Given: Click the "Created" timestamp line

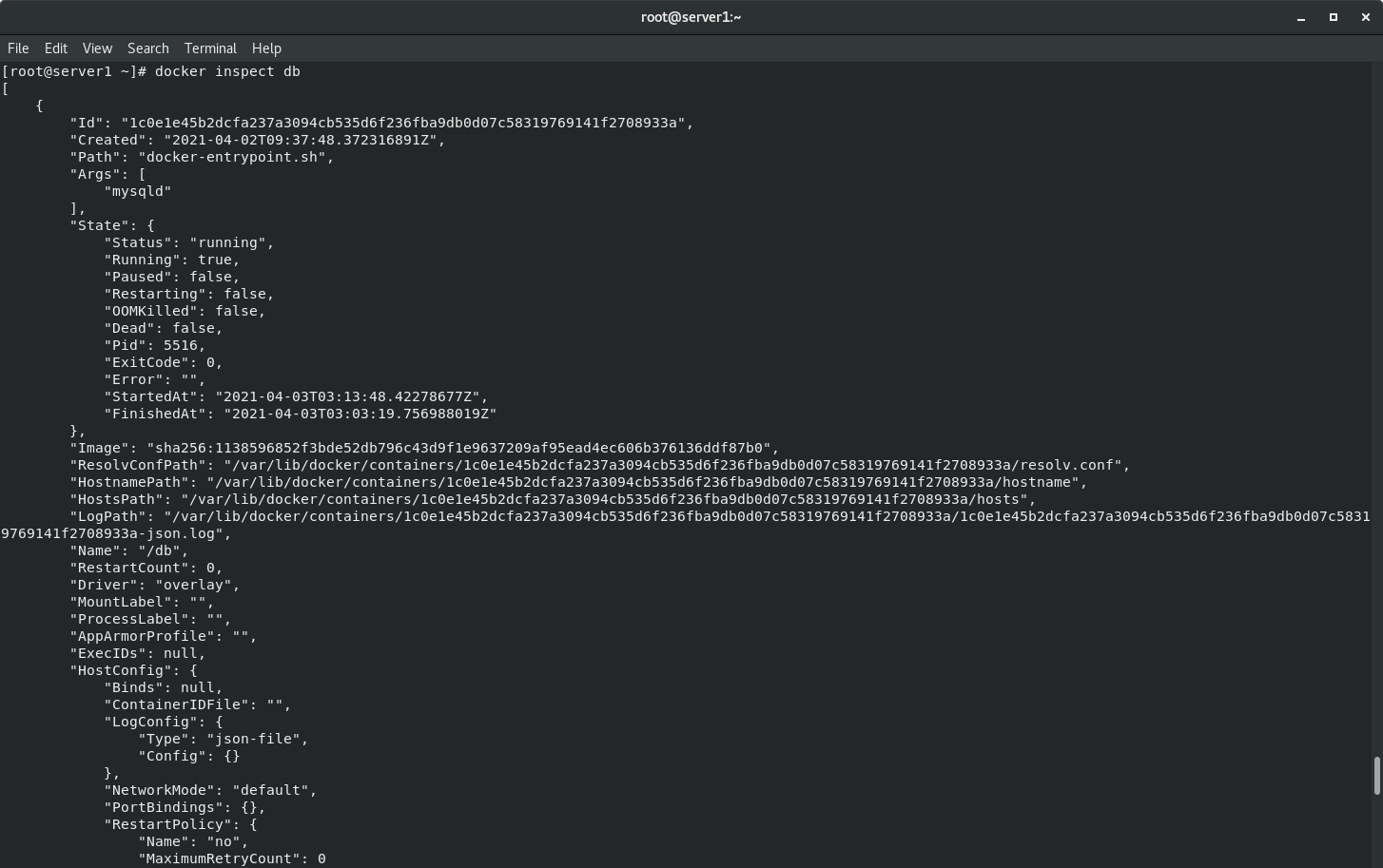Looking at the screenshot, I should (x=258, y=140).
